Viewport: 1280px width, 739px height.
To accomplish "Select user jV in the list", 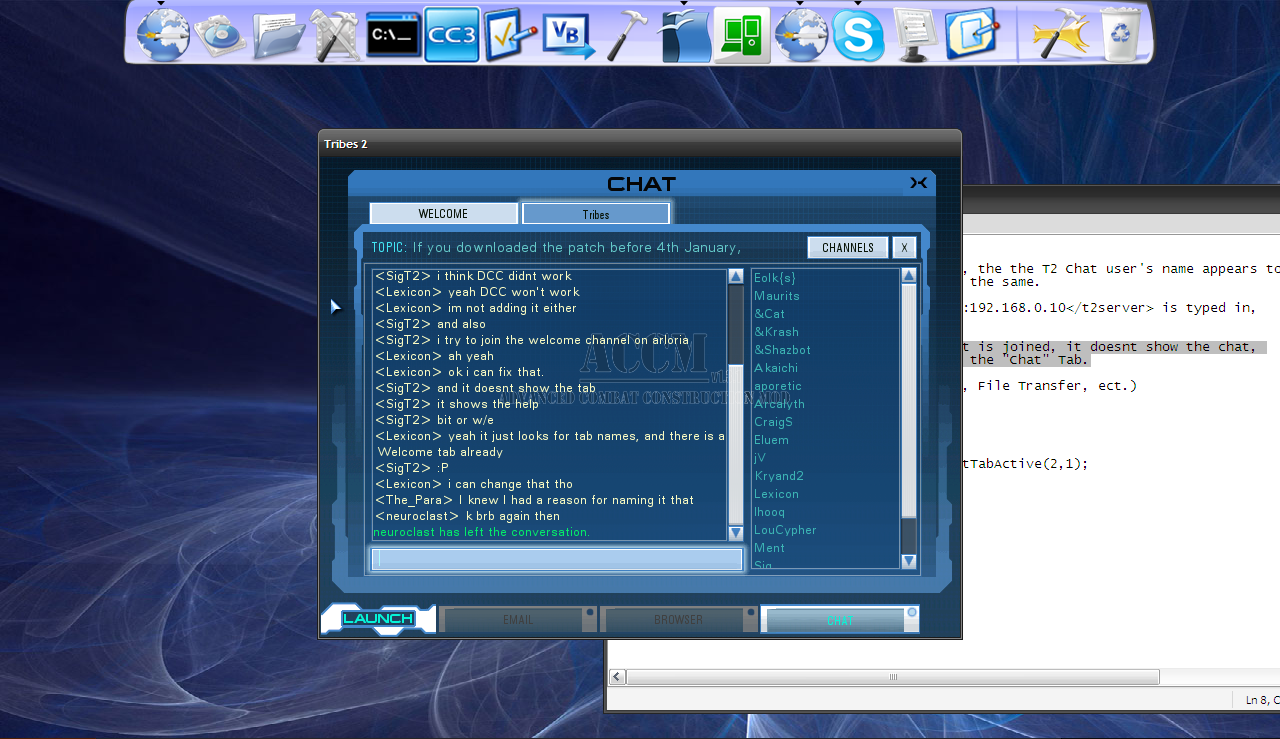I will coord(760,458).
